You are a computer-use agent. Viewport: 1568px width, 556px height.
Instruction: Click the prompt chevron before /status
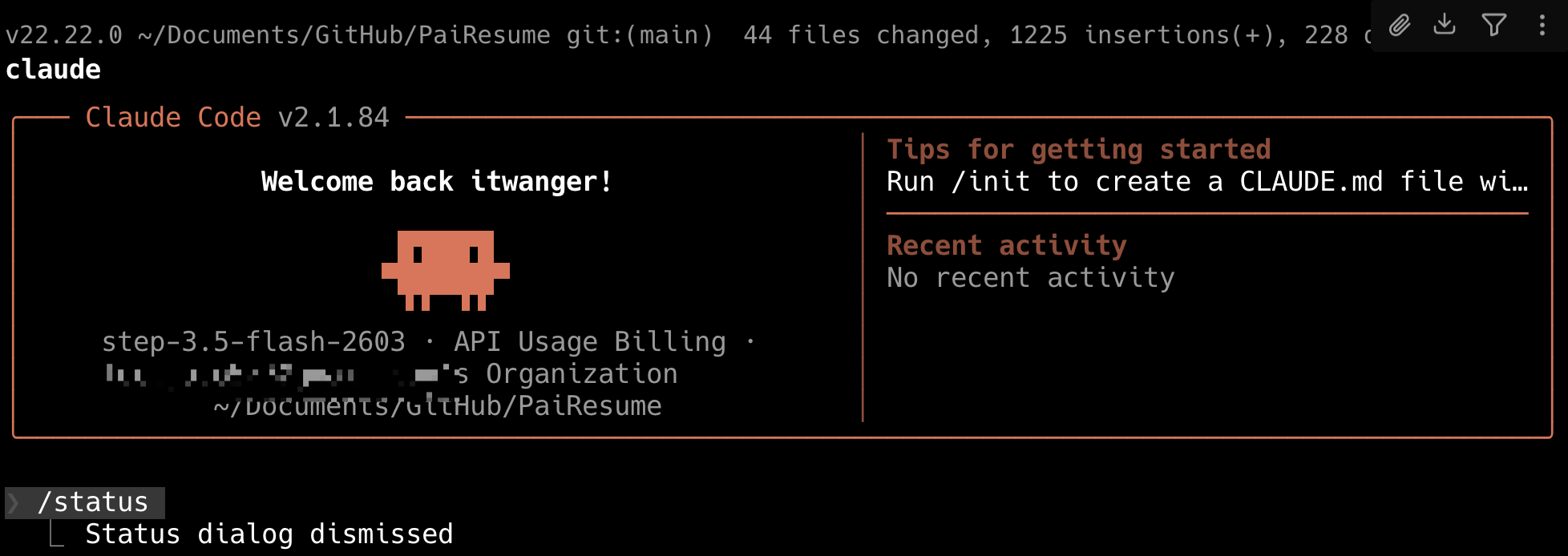pyautogui.click(x=14, y=503)
